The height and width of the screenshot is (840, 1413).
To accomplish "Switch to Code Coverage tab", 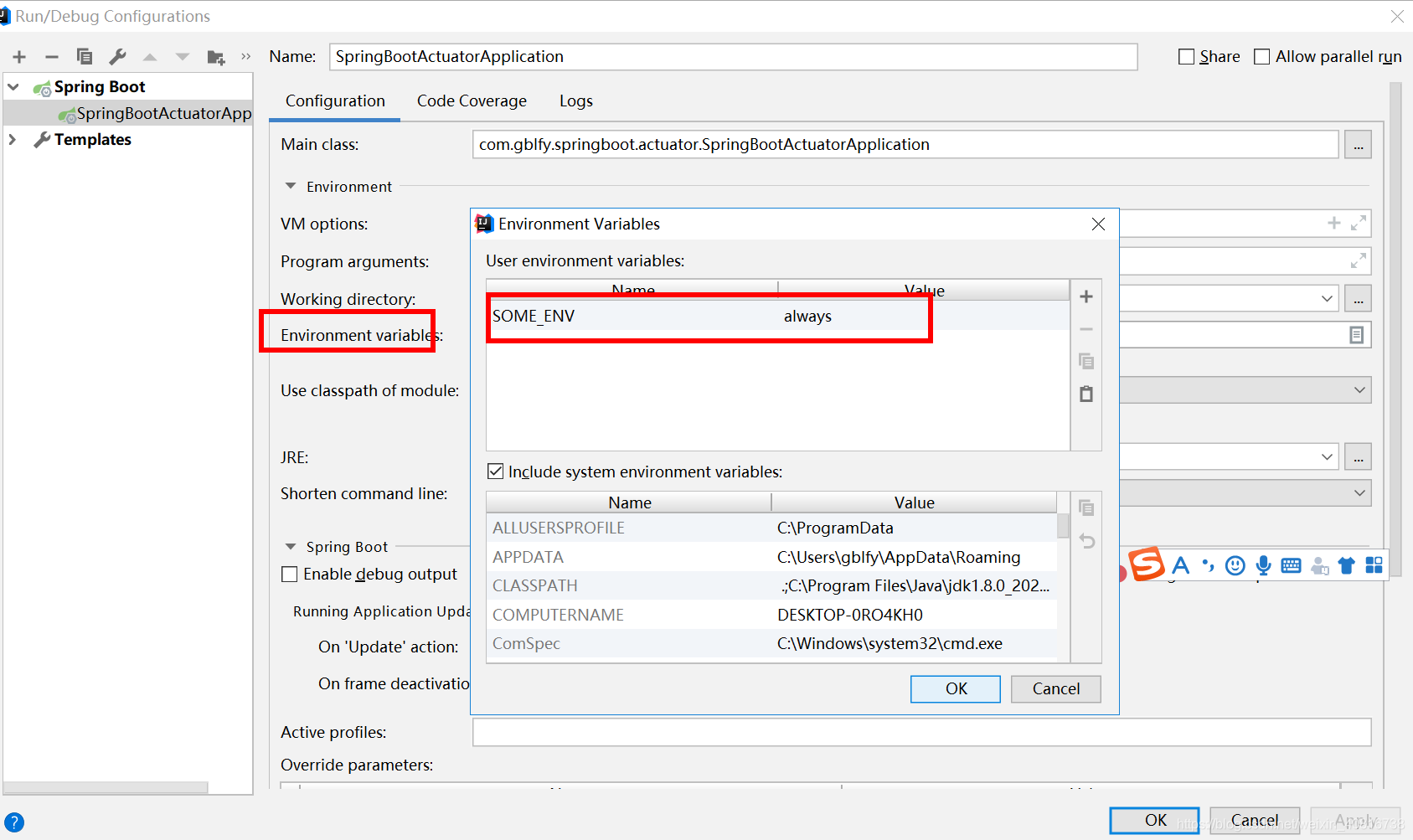I will click(x=472, y=100).
